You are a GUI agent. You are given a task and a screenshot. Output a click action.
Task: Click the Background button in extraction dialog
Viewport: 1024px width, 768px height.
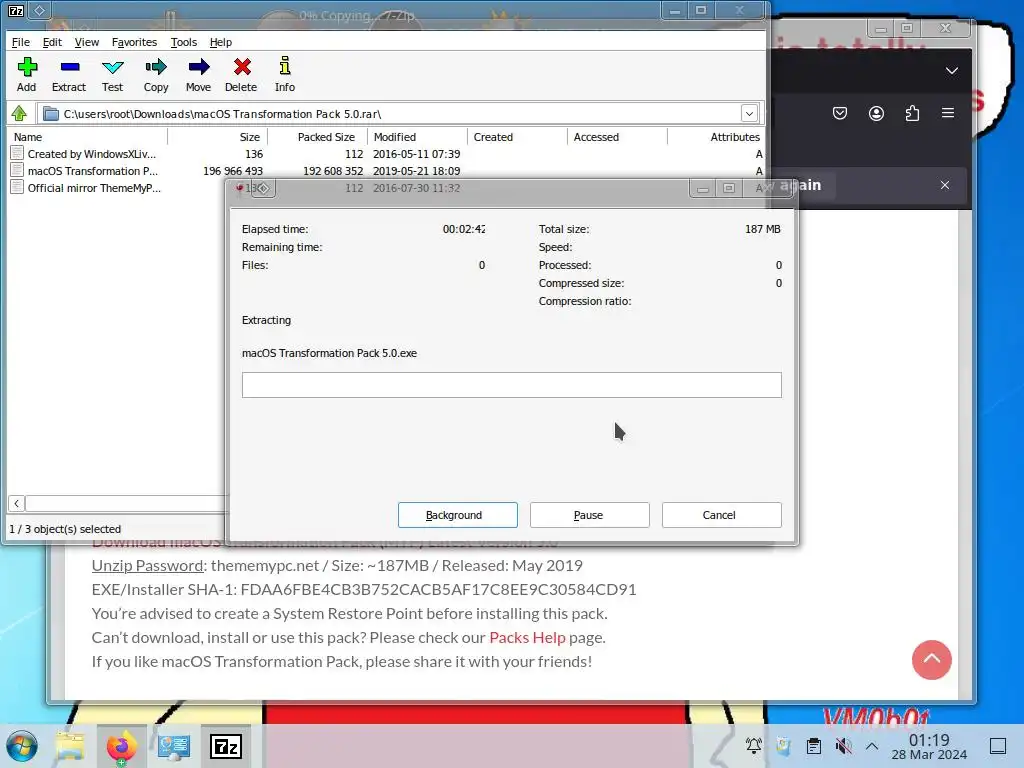tap(458, 515)
